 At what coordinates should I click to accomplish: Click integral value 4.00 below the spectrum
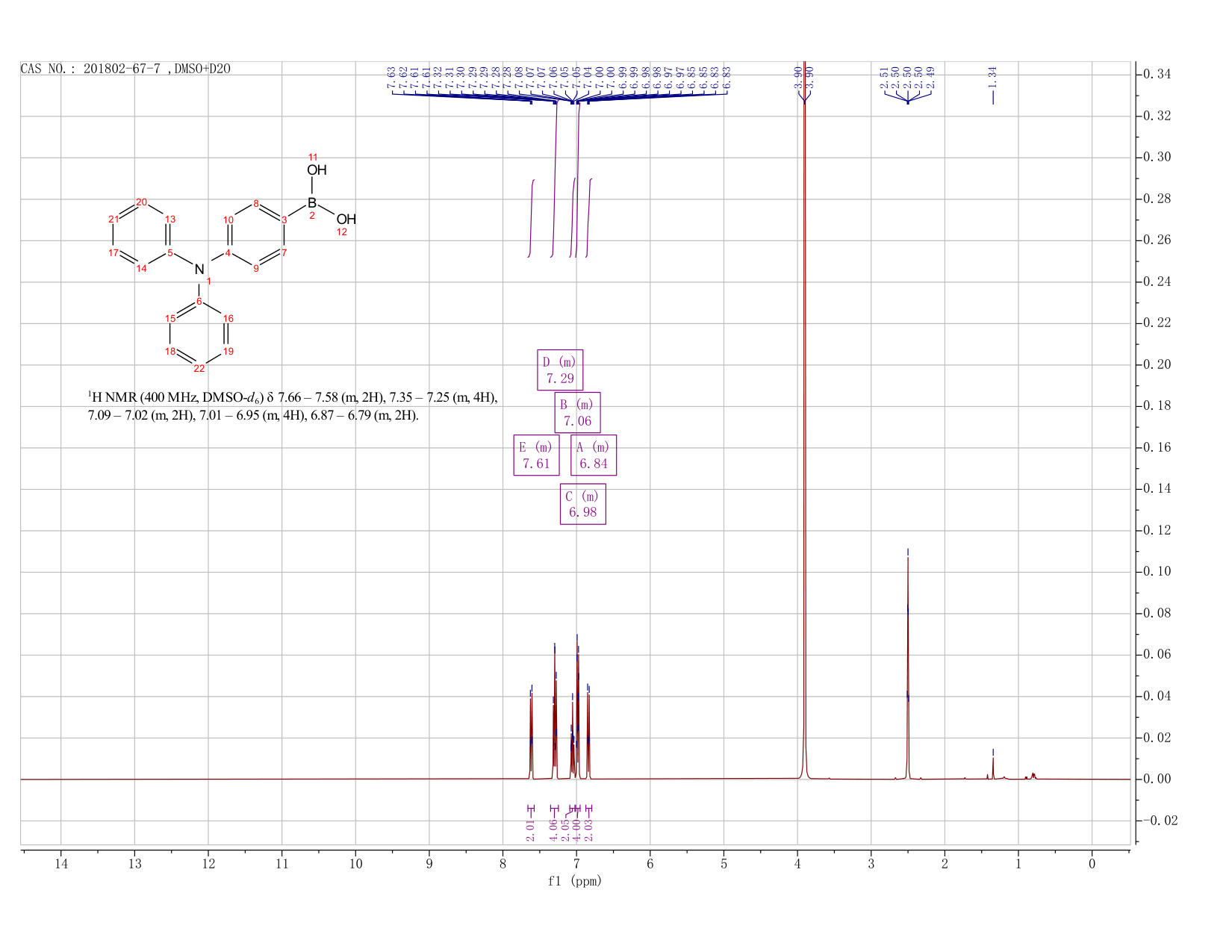pyautogui.click(x=577, y=830)
